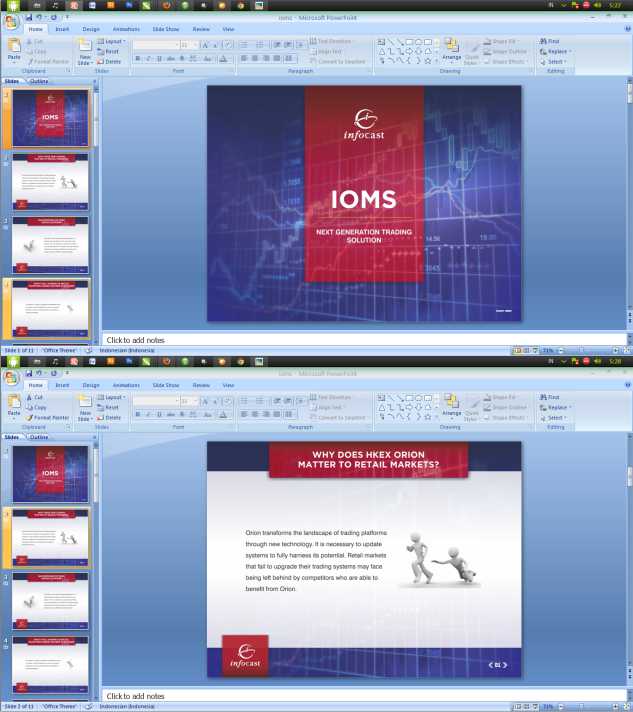The width and height of the screenshot is (633, 712).
Task: Click the Text Box shape in the IOMS window's gallery
Action: pos(381,42)
